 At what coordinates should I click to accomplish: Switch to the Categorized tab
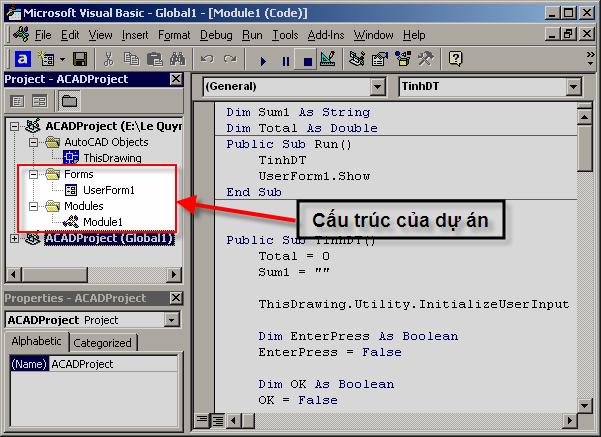pos(102,343)
